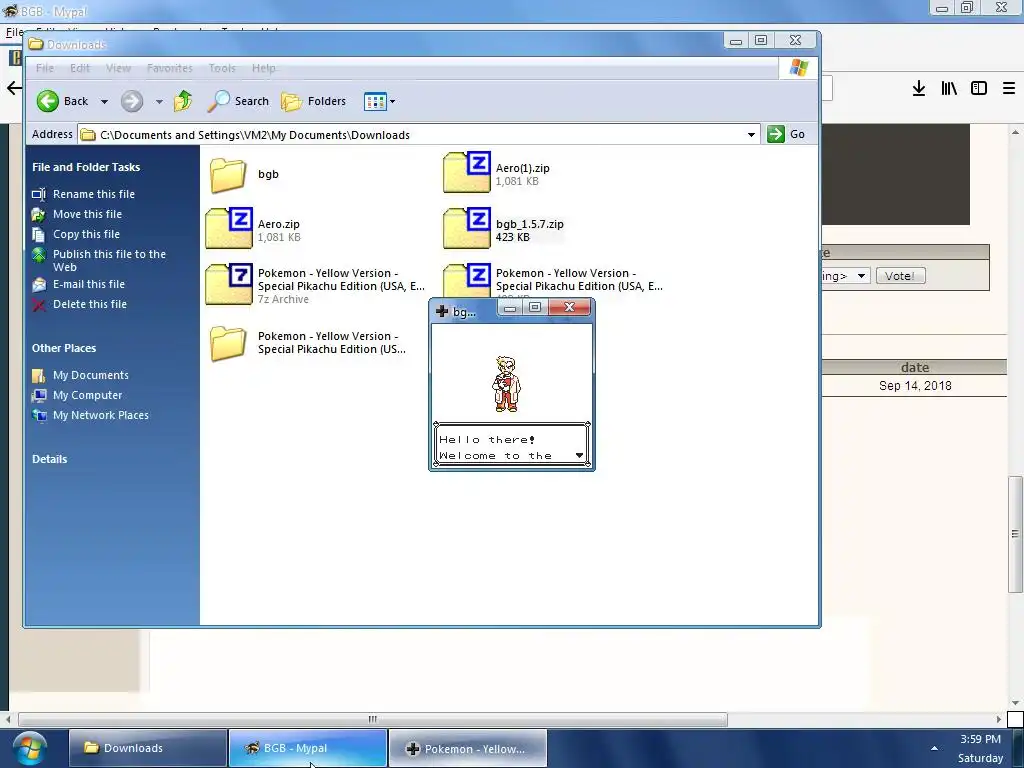Screen dimensions: 1024x768
Task: Toggle Mypal sidebar icon
Action: [x=979, y=88]
